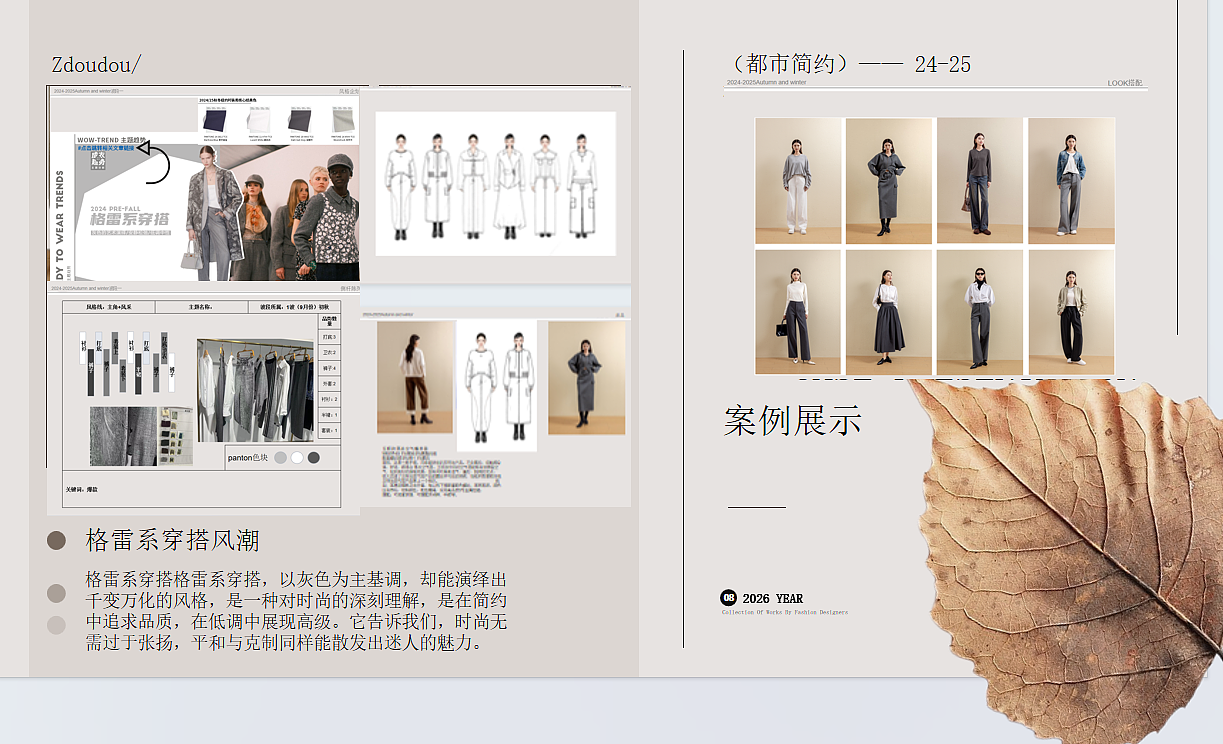Image resolution: width=1223 pixels, height=744 pixels.
Task: Click the 'WOW-TREND 主题趋势' label
Action: 112,139
